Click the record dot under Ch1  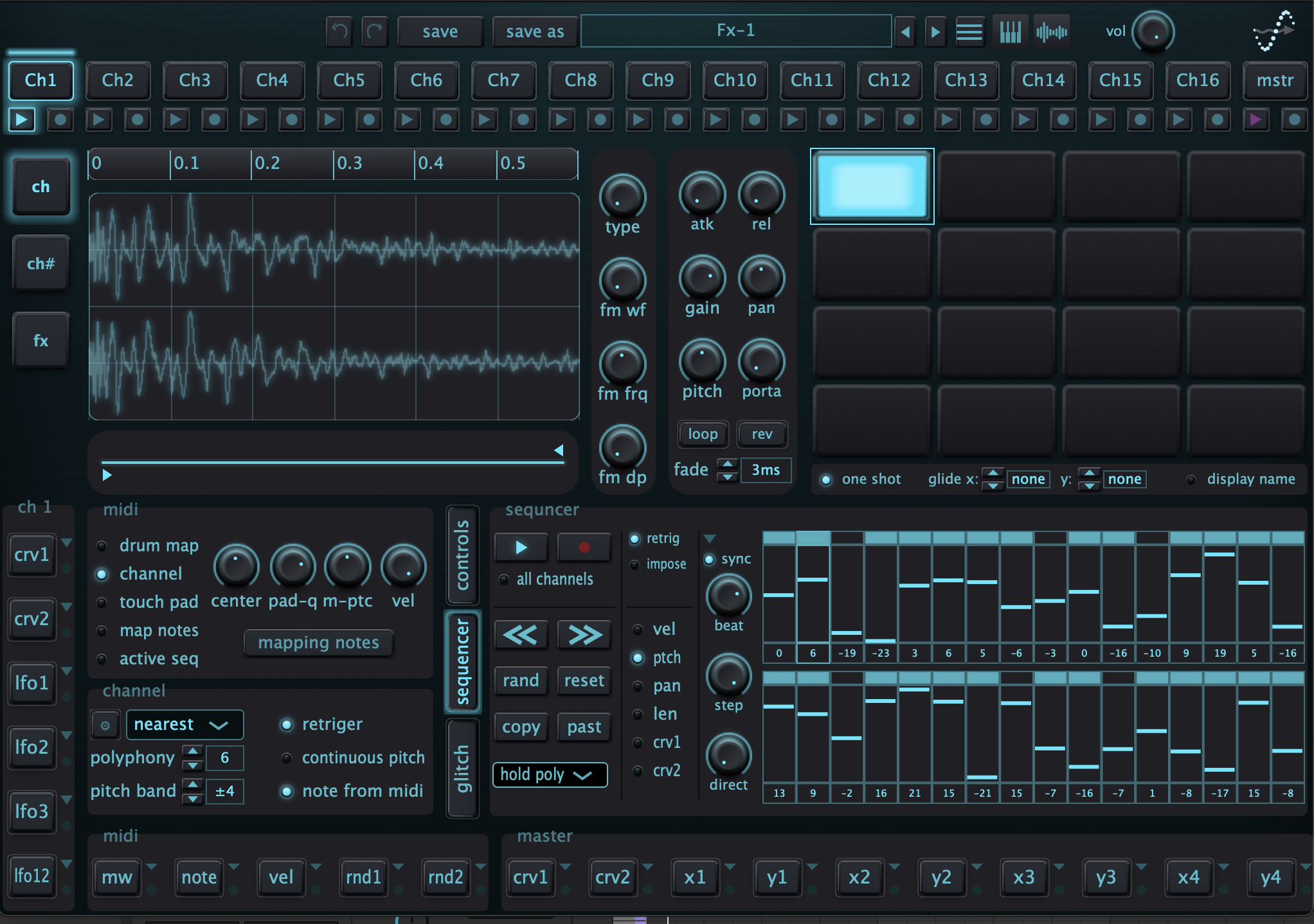(60, 120)
